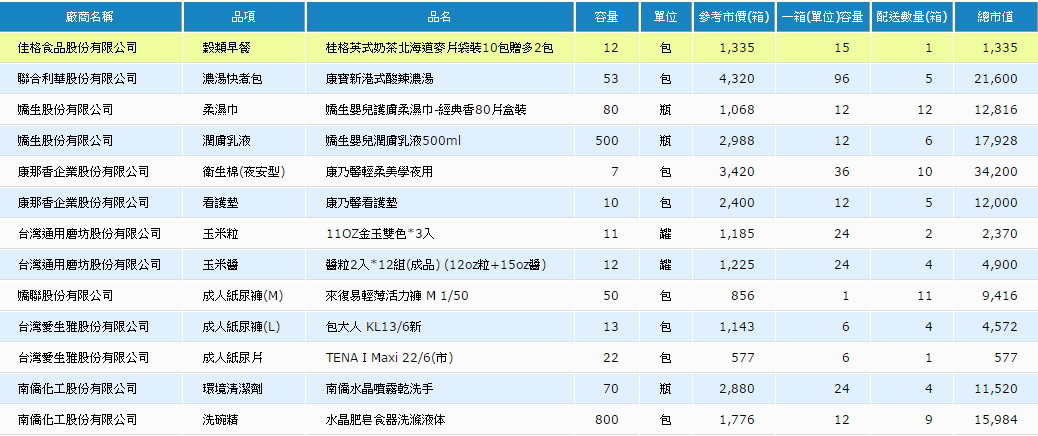Click the 容量 column header
1038x436 pixels.
click(607, 17)
